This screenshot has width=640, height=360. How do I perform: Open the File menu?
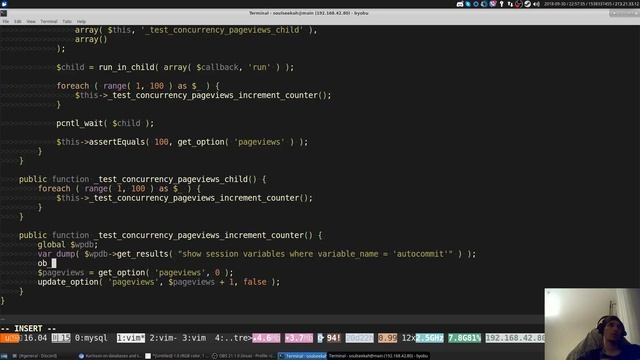pos(6,21)
